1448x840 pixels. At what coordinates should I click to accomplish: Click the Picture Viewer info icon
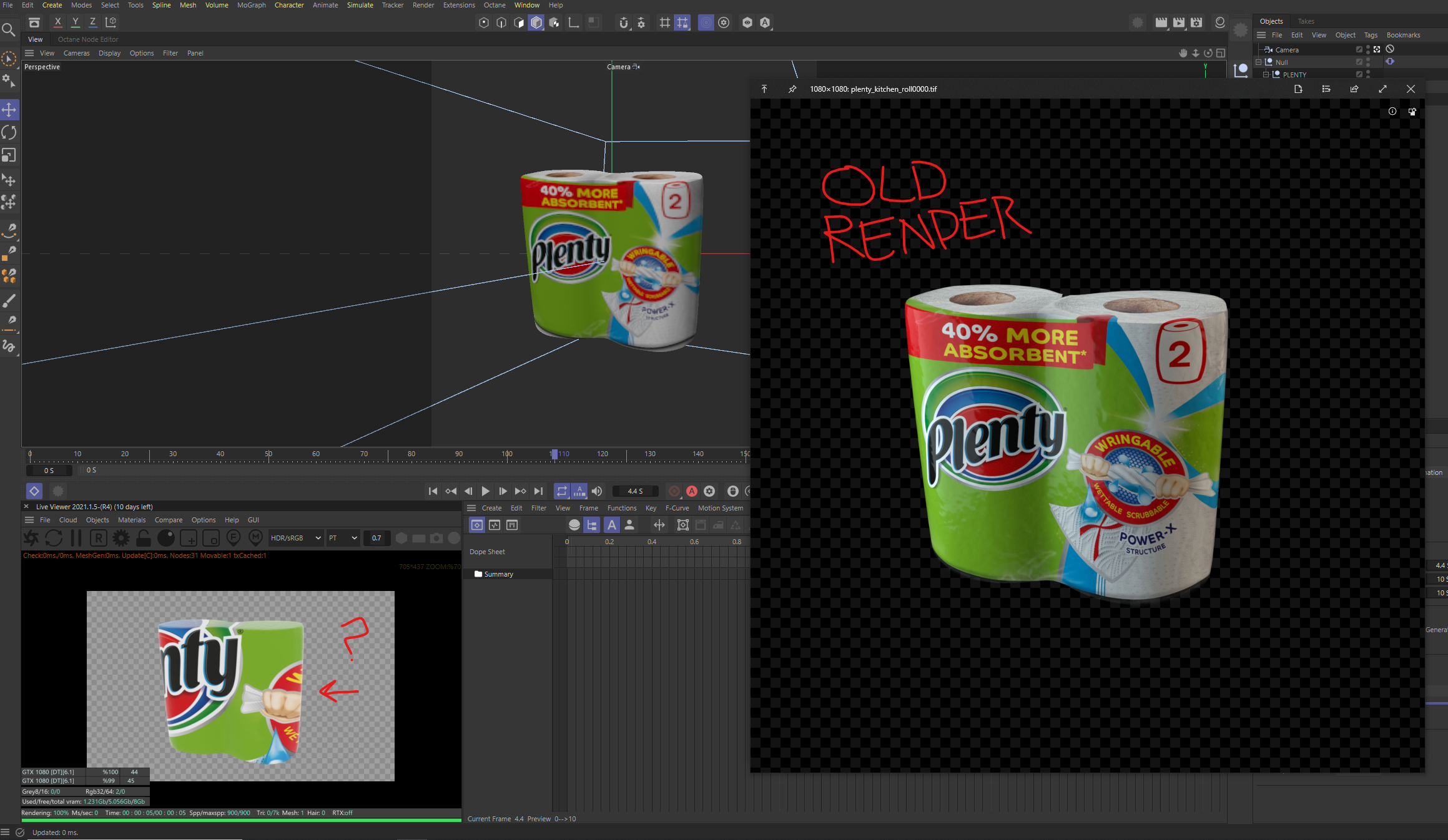click(1392, 112)
